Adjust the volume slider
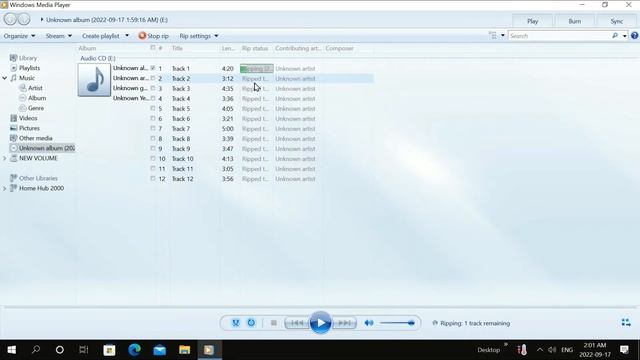 point(398,323)
